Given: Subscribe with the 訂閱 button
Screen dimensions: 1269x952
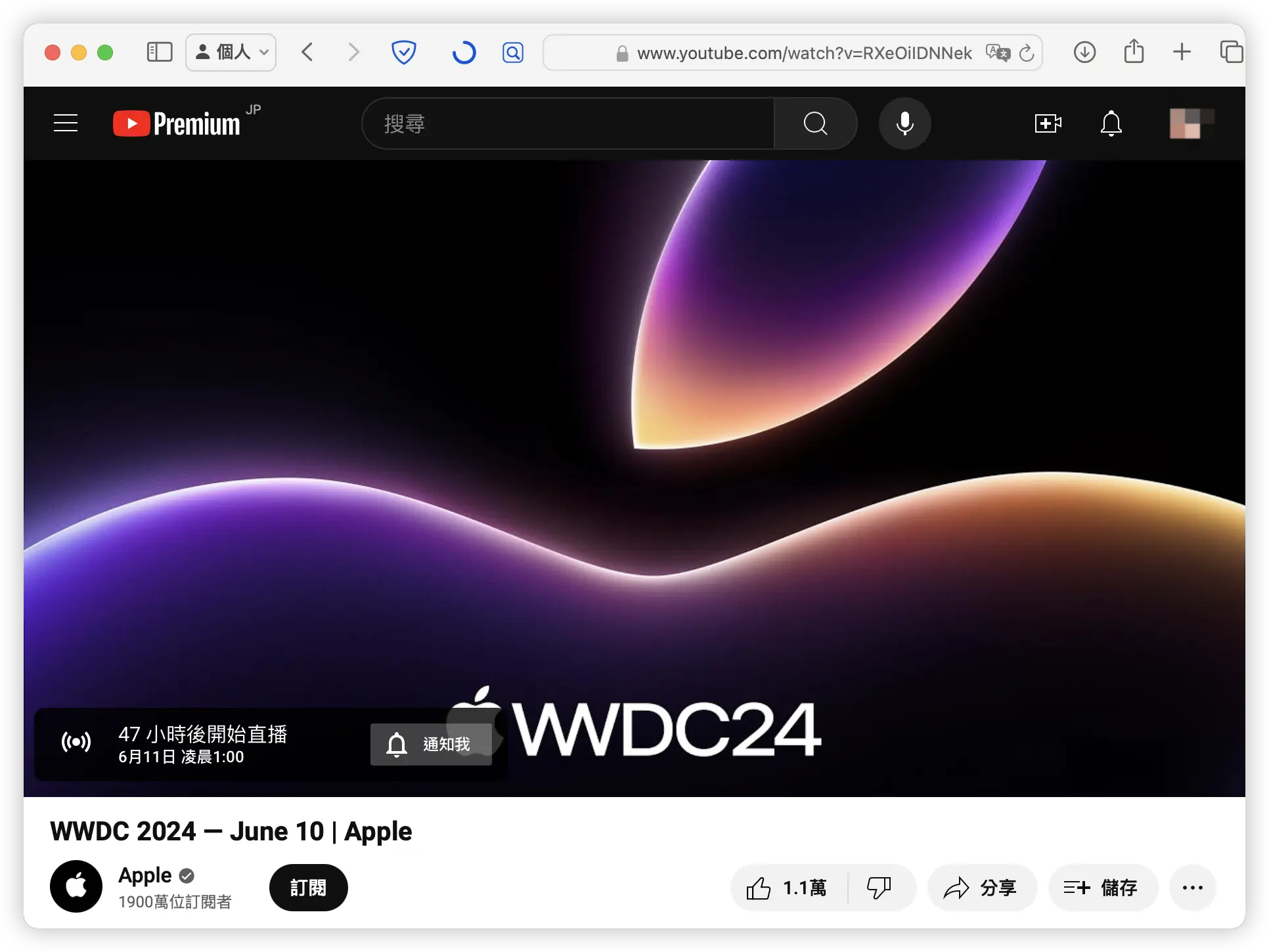Looking at the screenshot, I should (308, 888).
